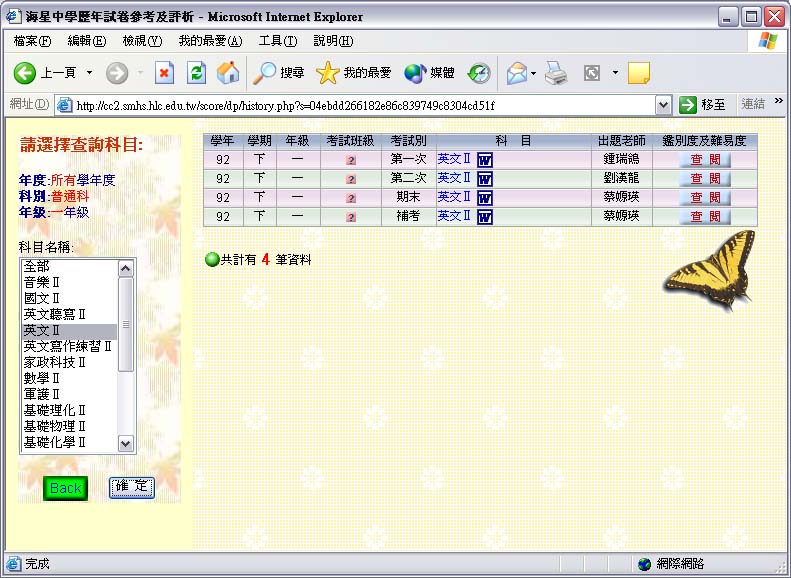
Task: Go to the Home page icon
Action: click(x=228, y=73)
